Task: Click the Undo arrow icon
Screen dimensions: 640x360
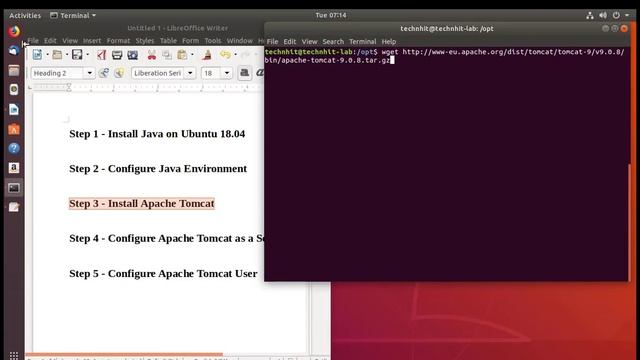Action: (225, 54)
